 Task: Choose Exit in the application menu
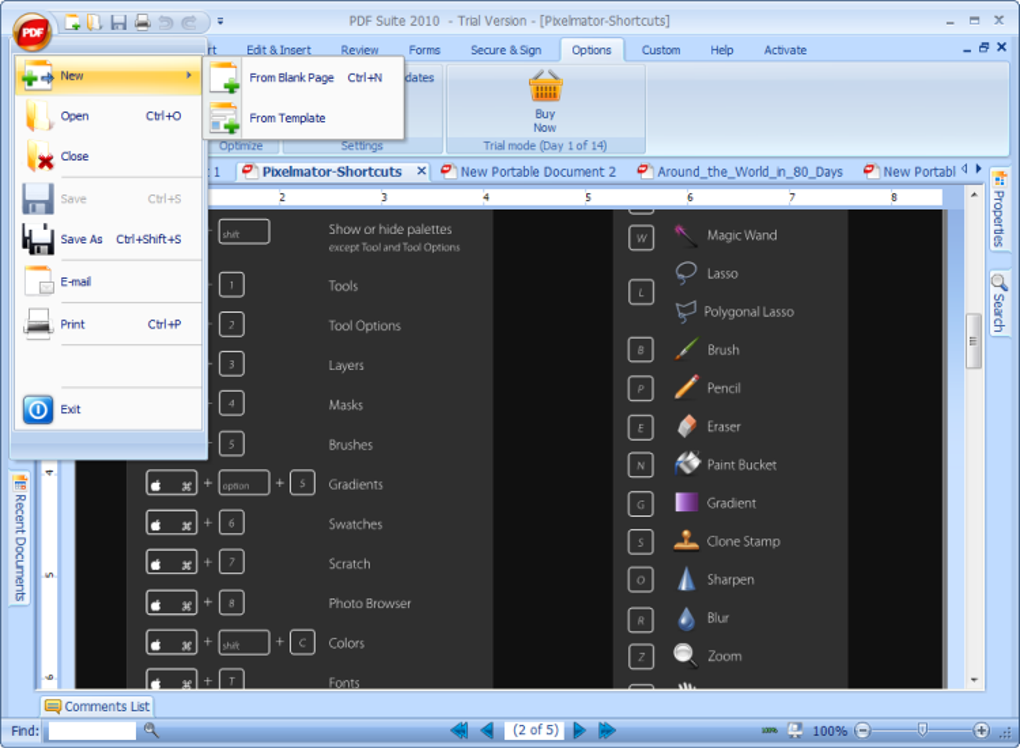(108, 409)
